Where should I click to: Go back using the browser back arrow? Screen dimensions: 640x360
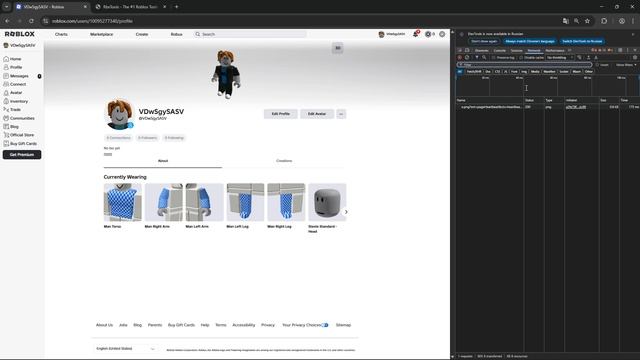click(x=7, y=21)
